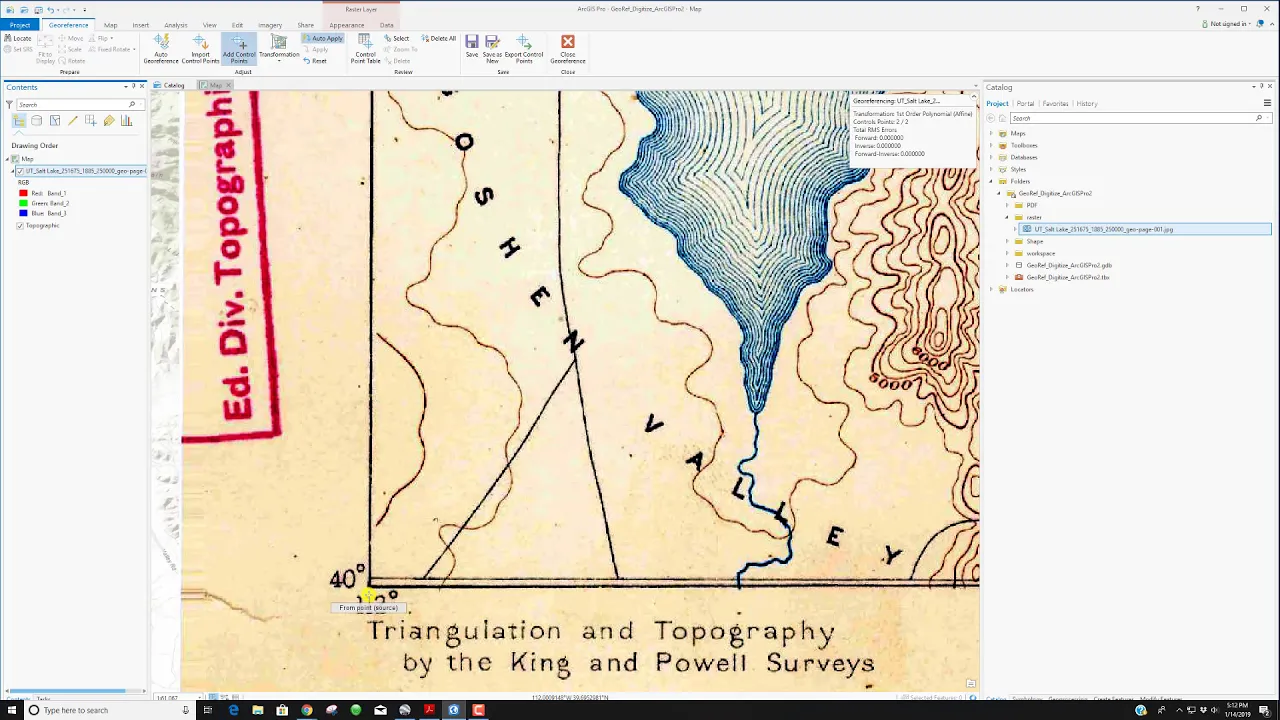Select List By Drawing Order icon
The height and width of the screenshot is (720, 1280).
tap(19, 121)
